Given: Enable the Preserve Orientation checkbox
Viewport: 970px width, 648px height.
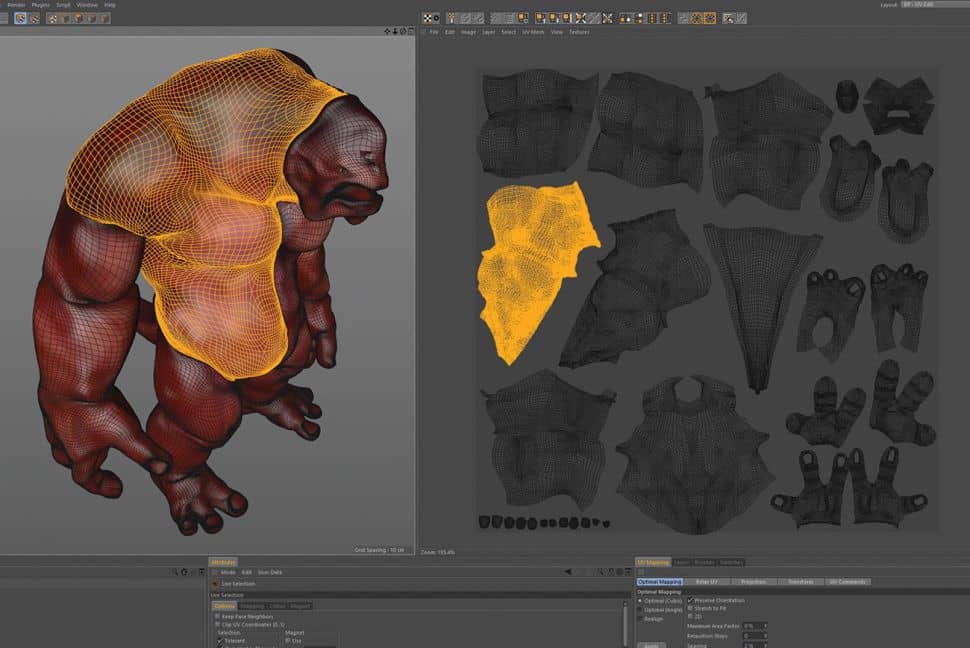Looking at the screenshot, I should coord(690,601).
